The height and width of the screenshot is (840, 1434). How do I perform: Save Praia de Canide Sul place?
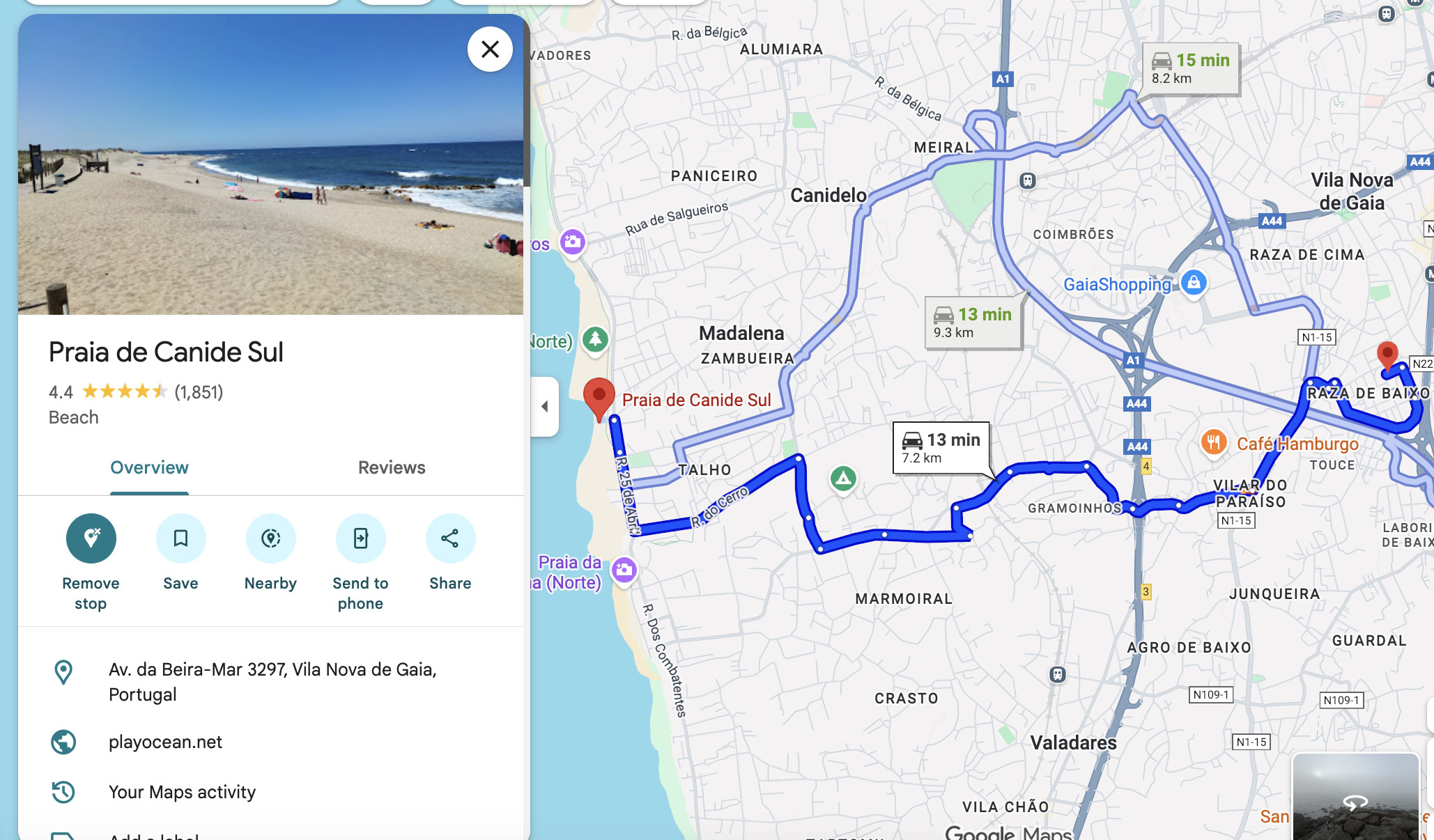click(x=181, y=538)
